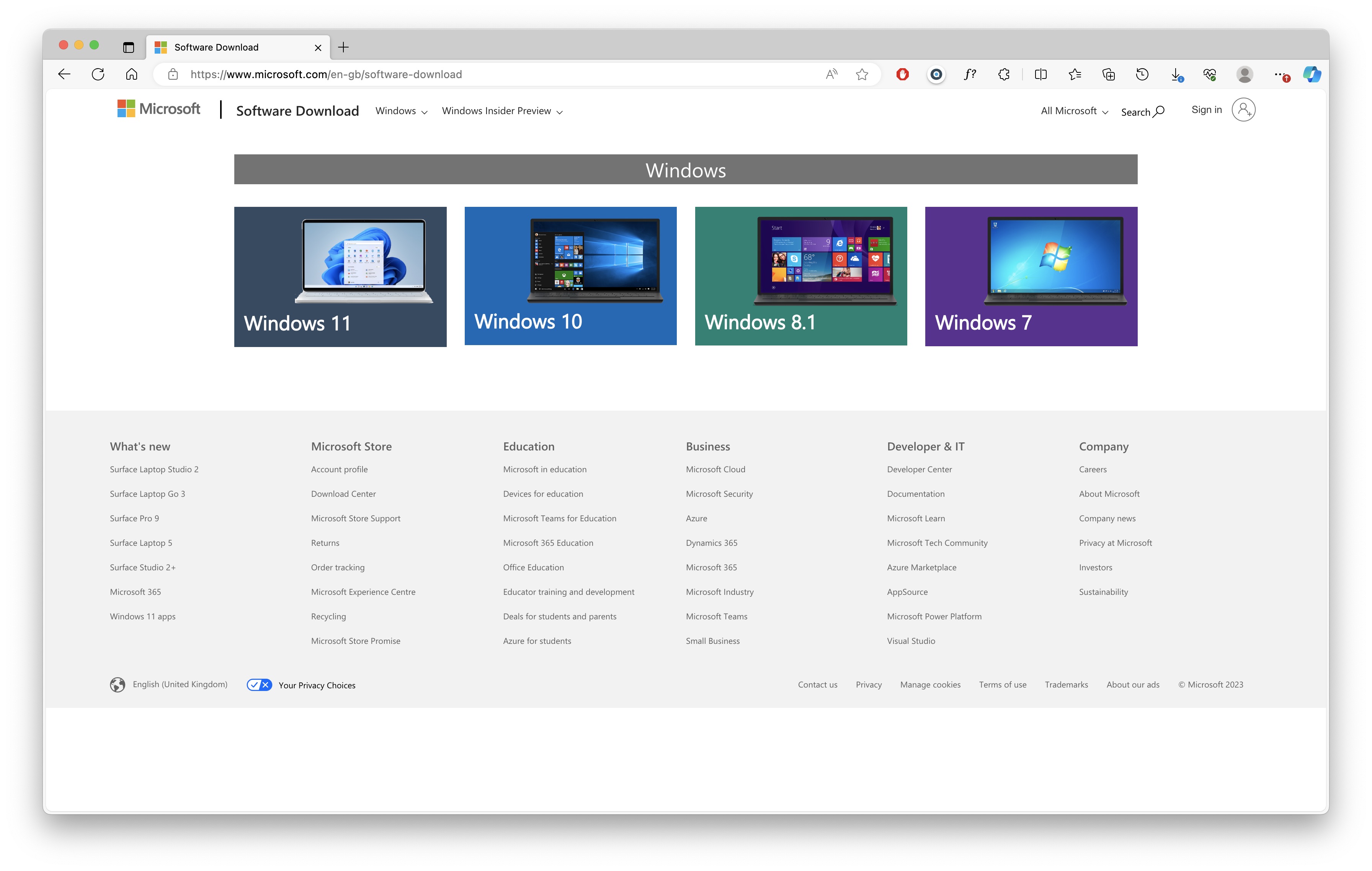Image resolution: width=1372 pixels, height=871 pixels.
Task: Open the browser profile avatar
Action: 1245,74
